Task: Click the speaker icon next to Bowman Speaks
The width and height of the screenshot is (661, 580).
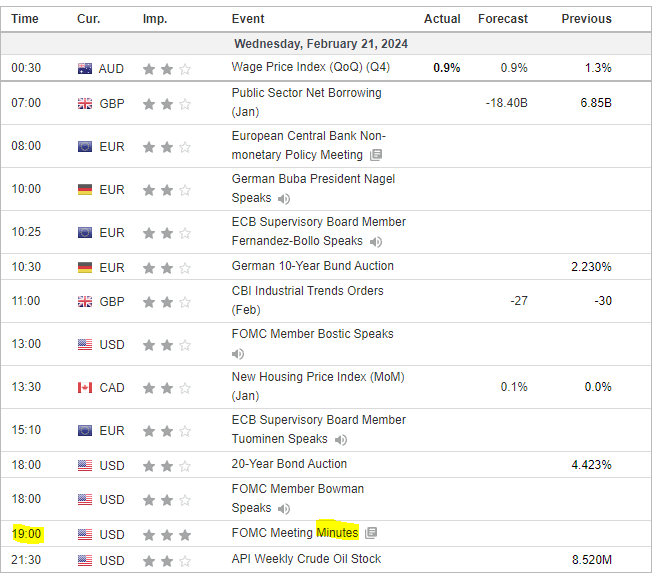Action: [x=284, y=509]
